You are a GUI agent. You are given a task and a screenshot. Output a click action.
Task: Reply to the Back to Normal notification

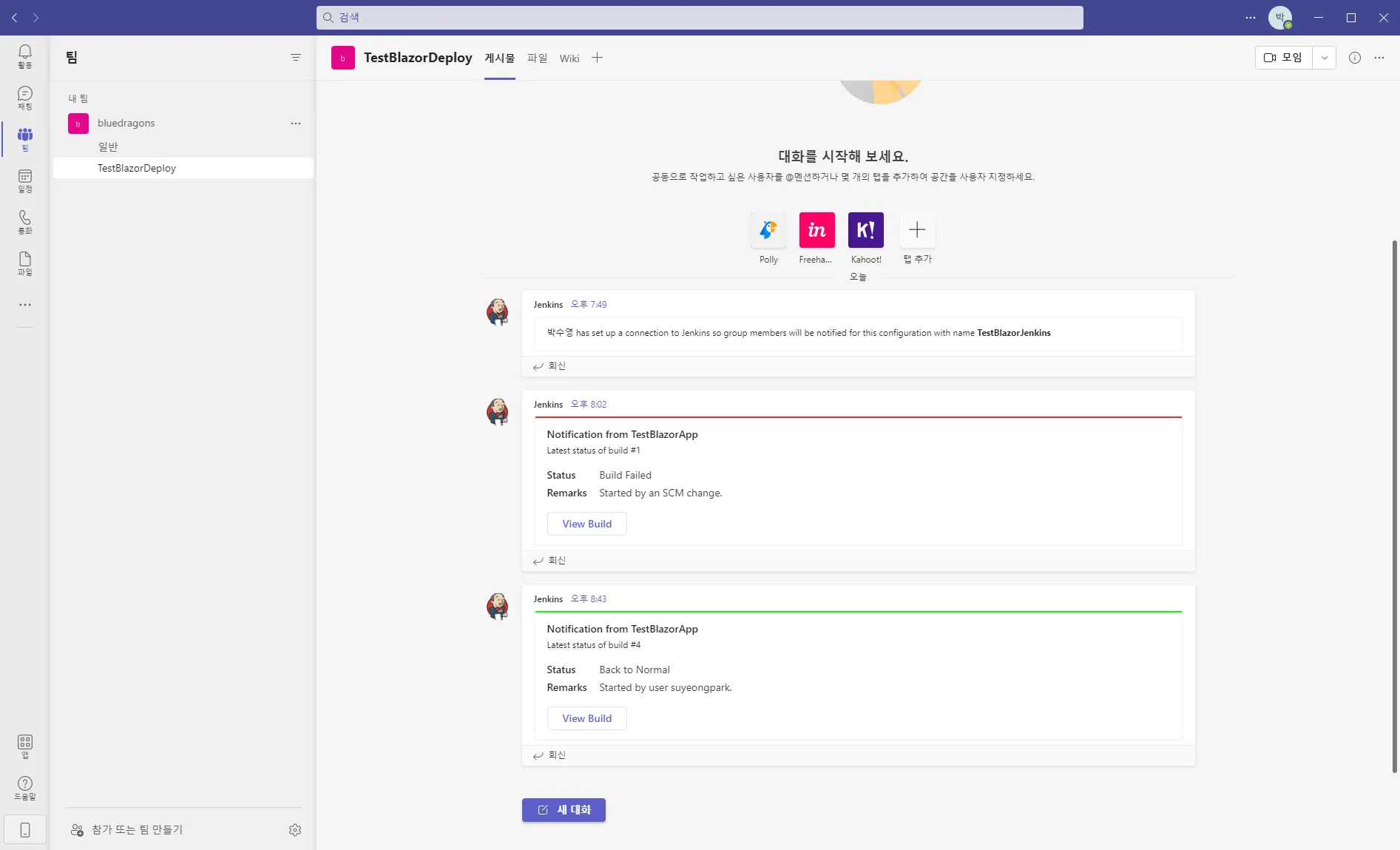coord(549,755)
